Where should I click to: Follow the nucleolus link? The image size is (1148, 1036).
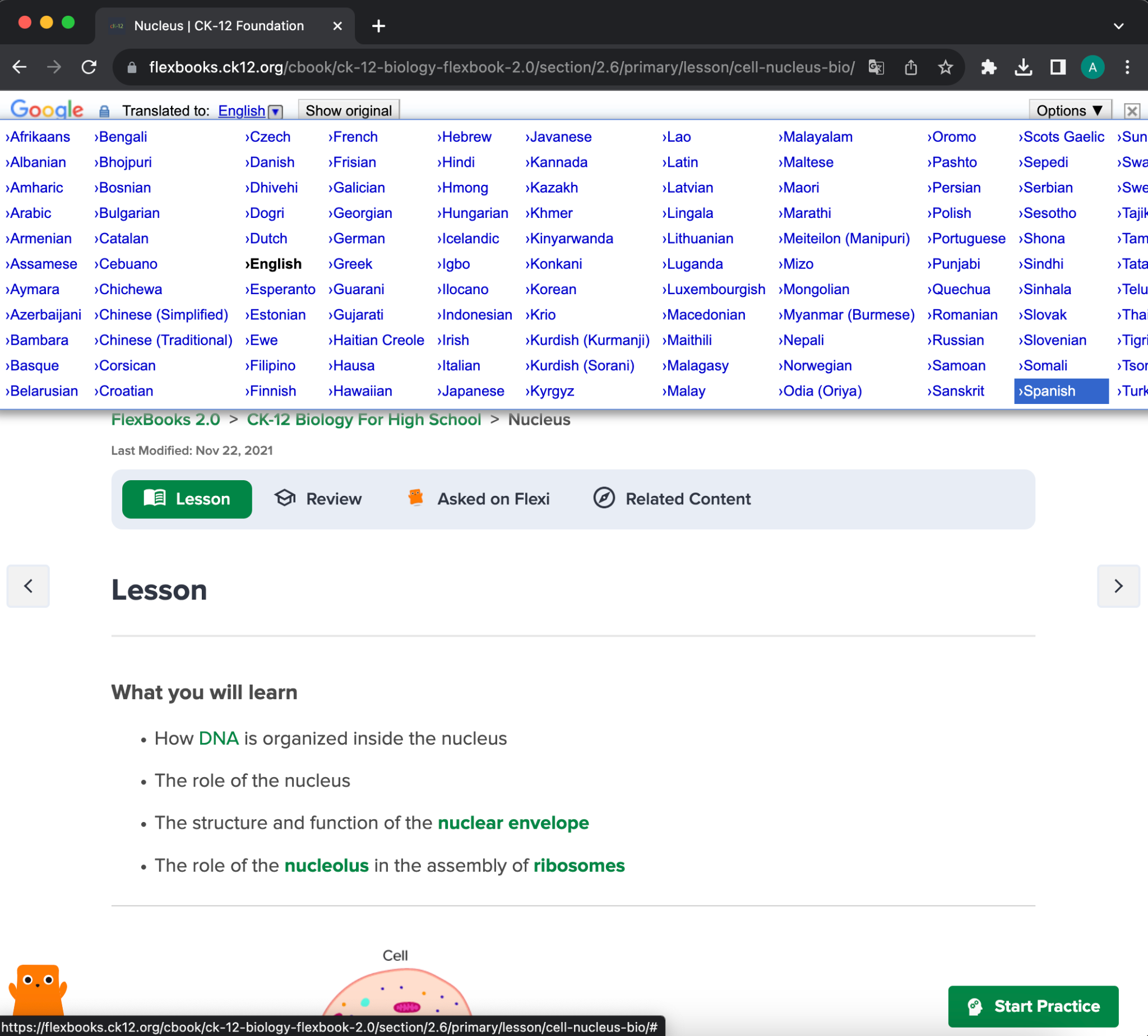point(326,866)
